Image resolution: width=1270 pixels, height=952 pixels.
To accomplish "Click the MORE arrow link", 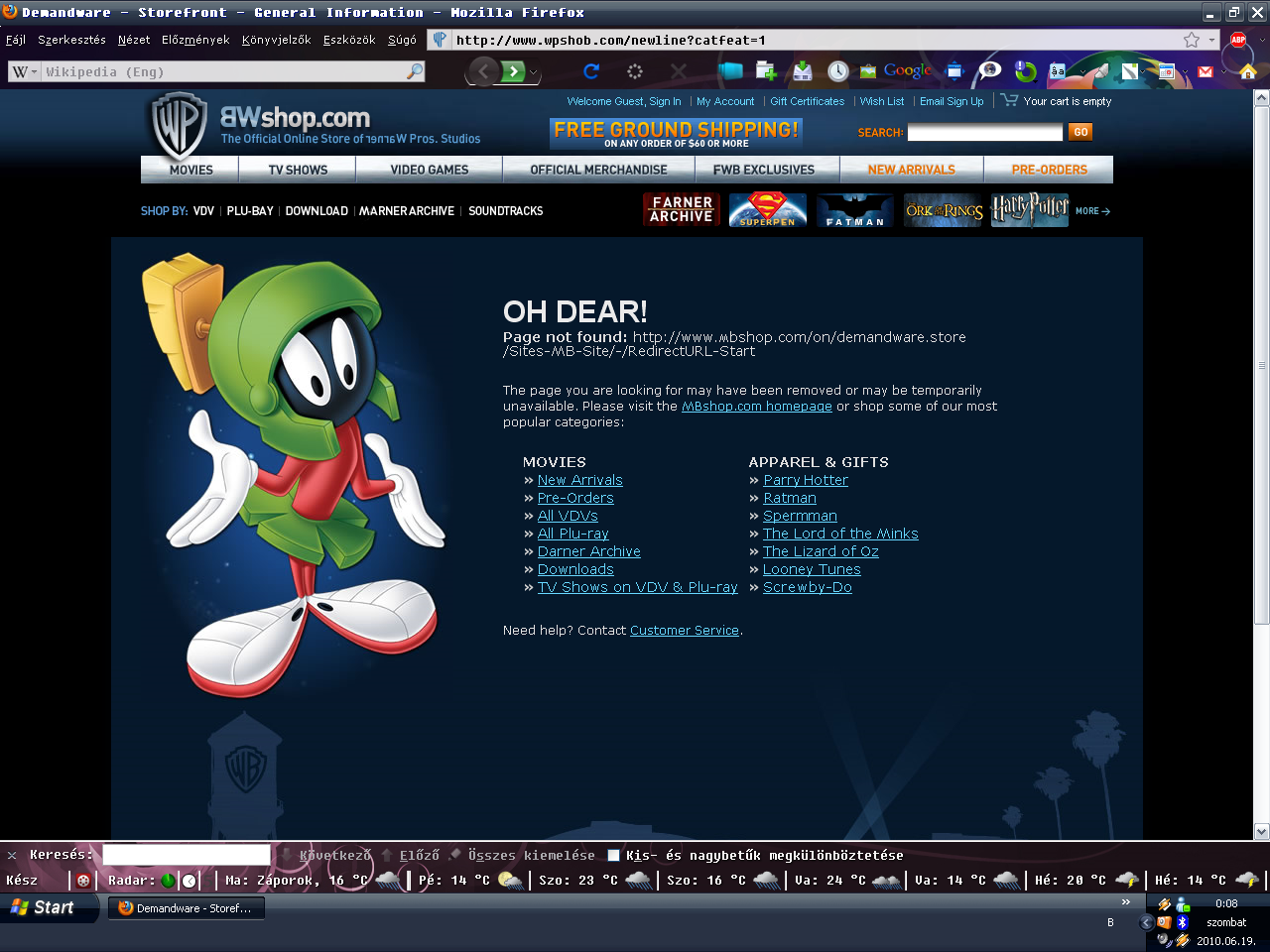I will (1092, 211).
